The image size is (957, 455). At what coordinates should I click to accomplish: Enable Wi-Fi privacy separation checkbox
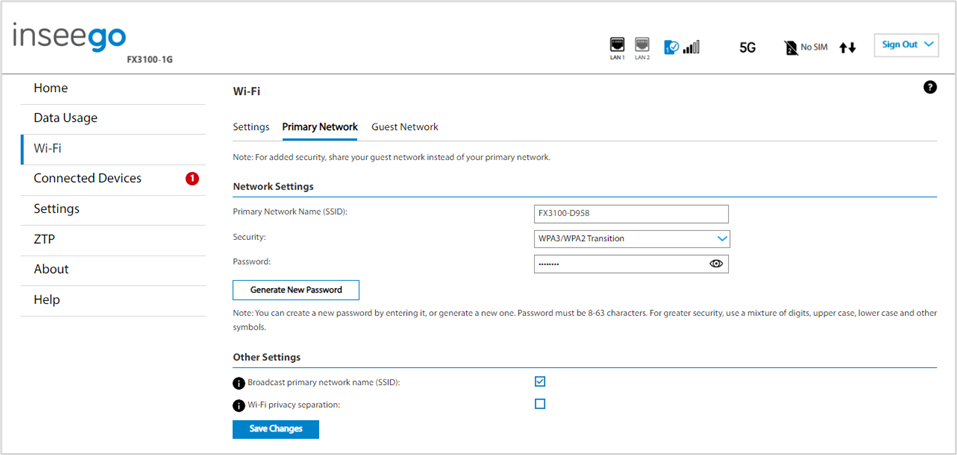tap(540, 404)
